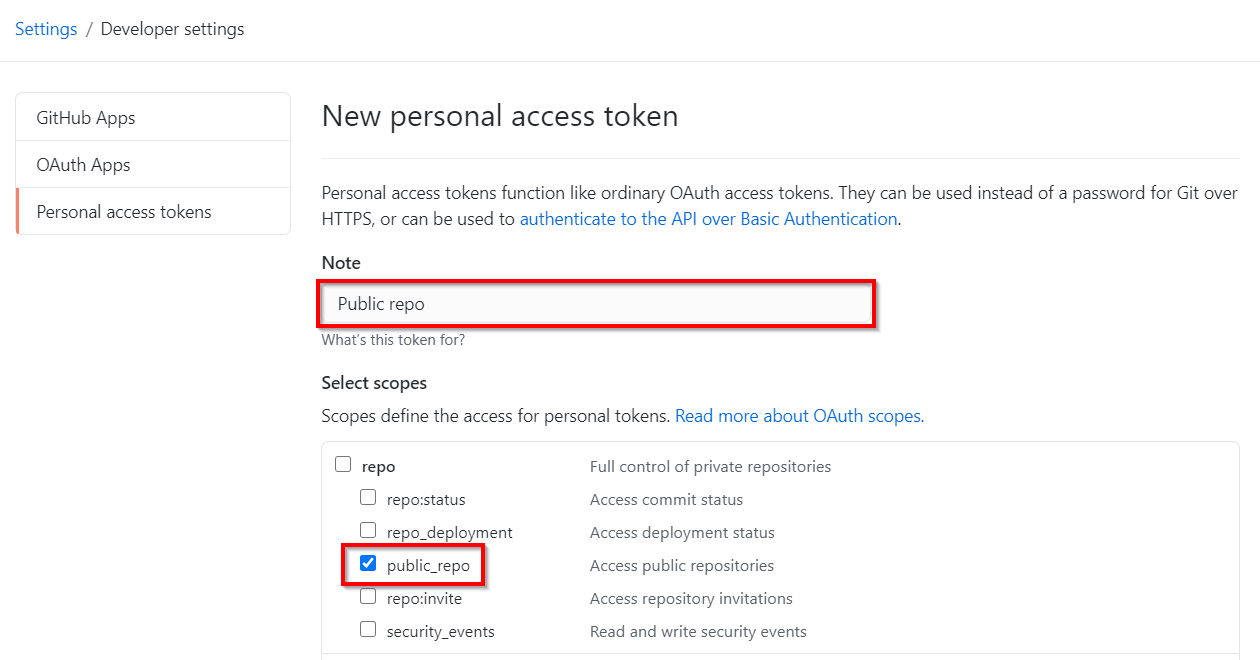This screenshot has height=660, width=1260.
Task: Open the Basic Authentication API link
Action: tap(708, 219)
